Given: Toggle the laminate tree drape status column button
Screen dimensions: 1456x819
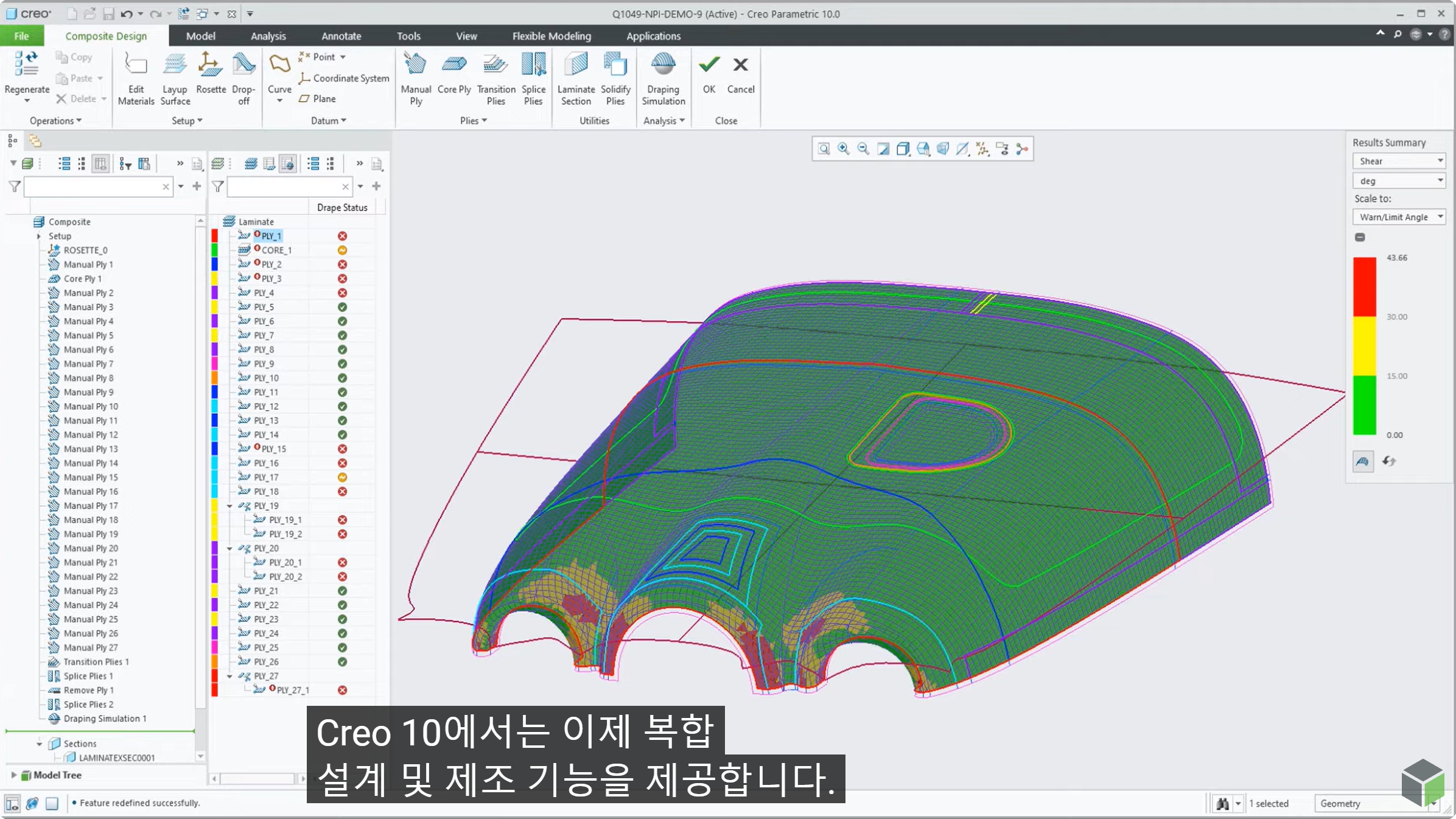Looking at the screenshot, I should click(288, 164).
